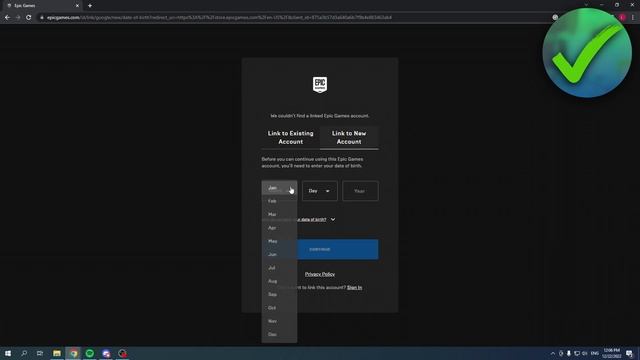Close the Epic Games browser tab
The height and width of the screenshot is (360, 640).
click(77, 6)
